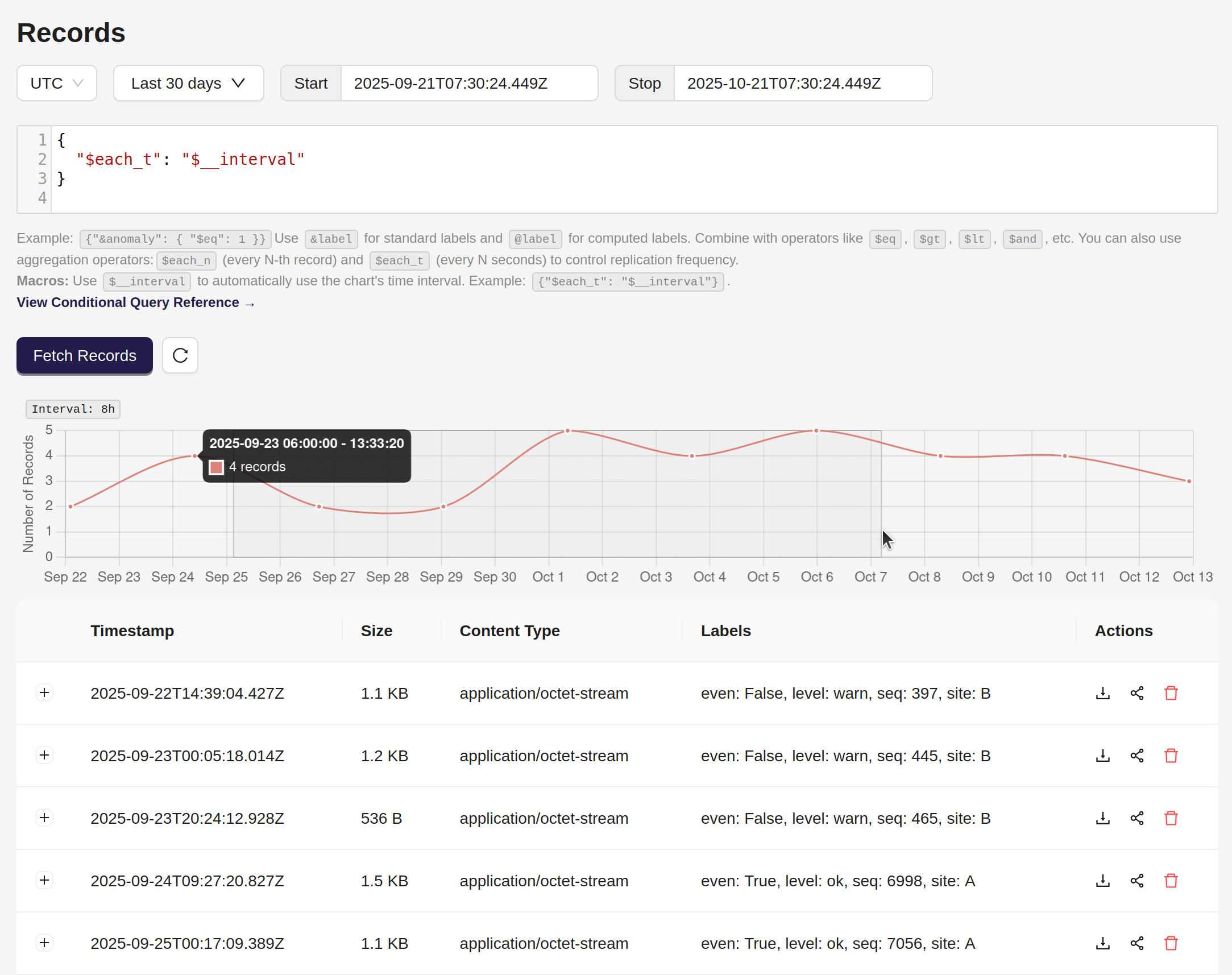Click the refresh icon beside Fetch Records
1232x975 pixels.
click(x=180, y=356)
